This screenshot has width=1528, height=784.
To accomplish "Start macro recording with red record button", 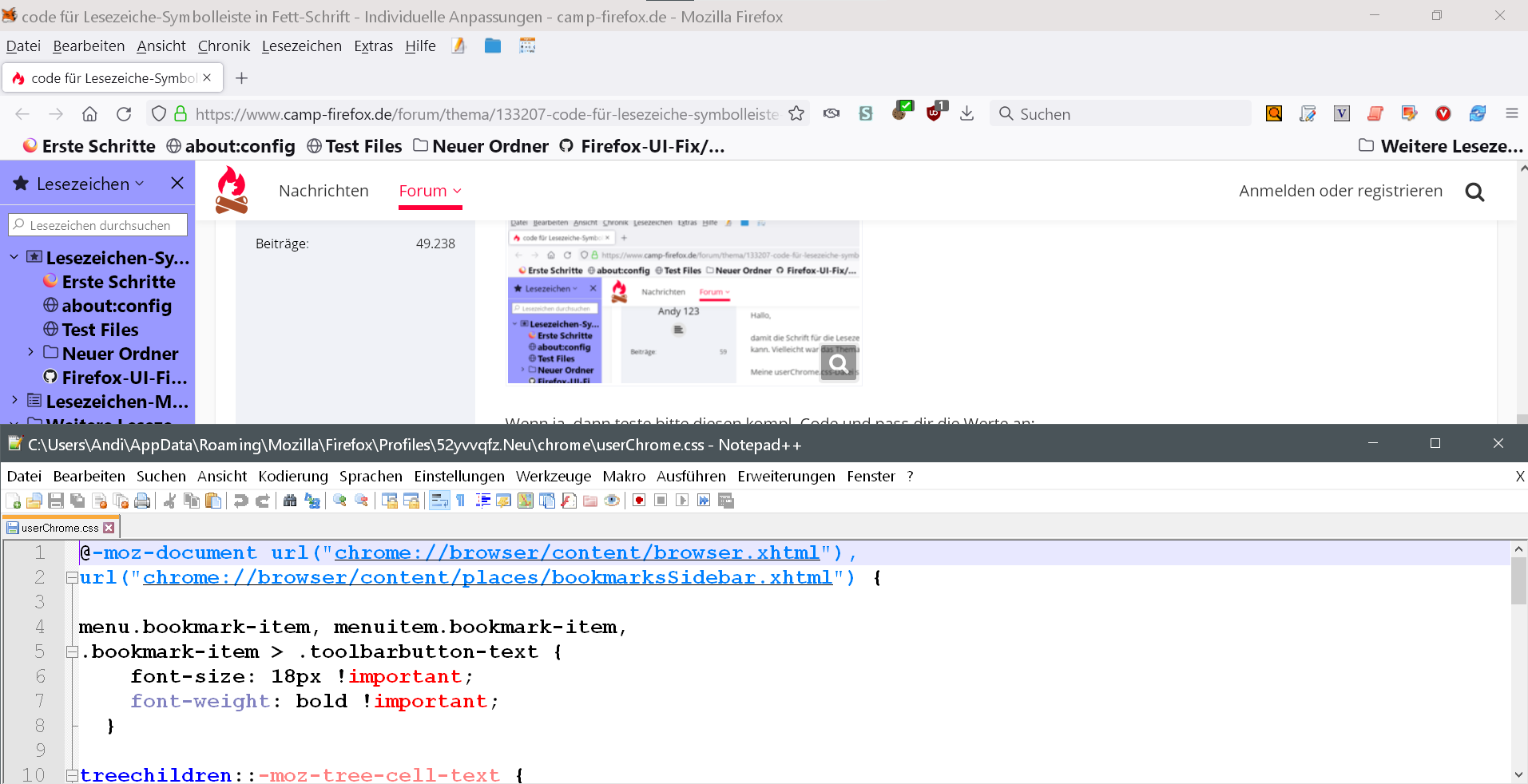I will pyautogui.click(x=639, y=501).
